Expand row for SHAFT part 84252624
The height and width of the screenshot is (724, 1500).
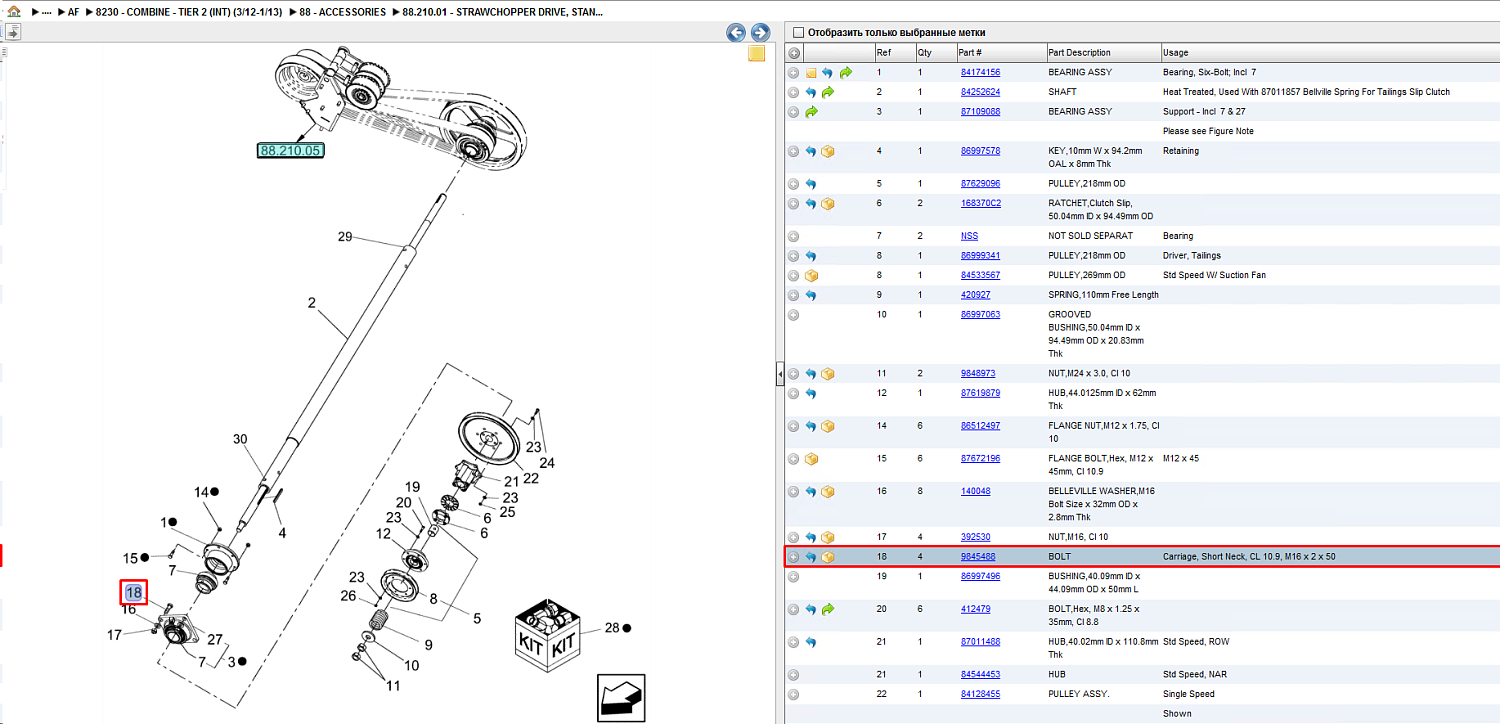pyautogui.click(x=794, y=92)
